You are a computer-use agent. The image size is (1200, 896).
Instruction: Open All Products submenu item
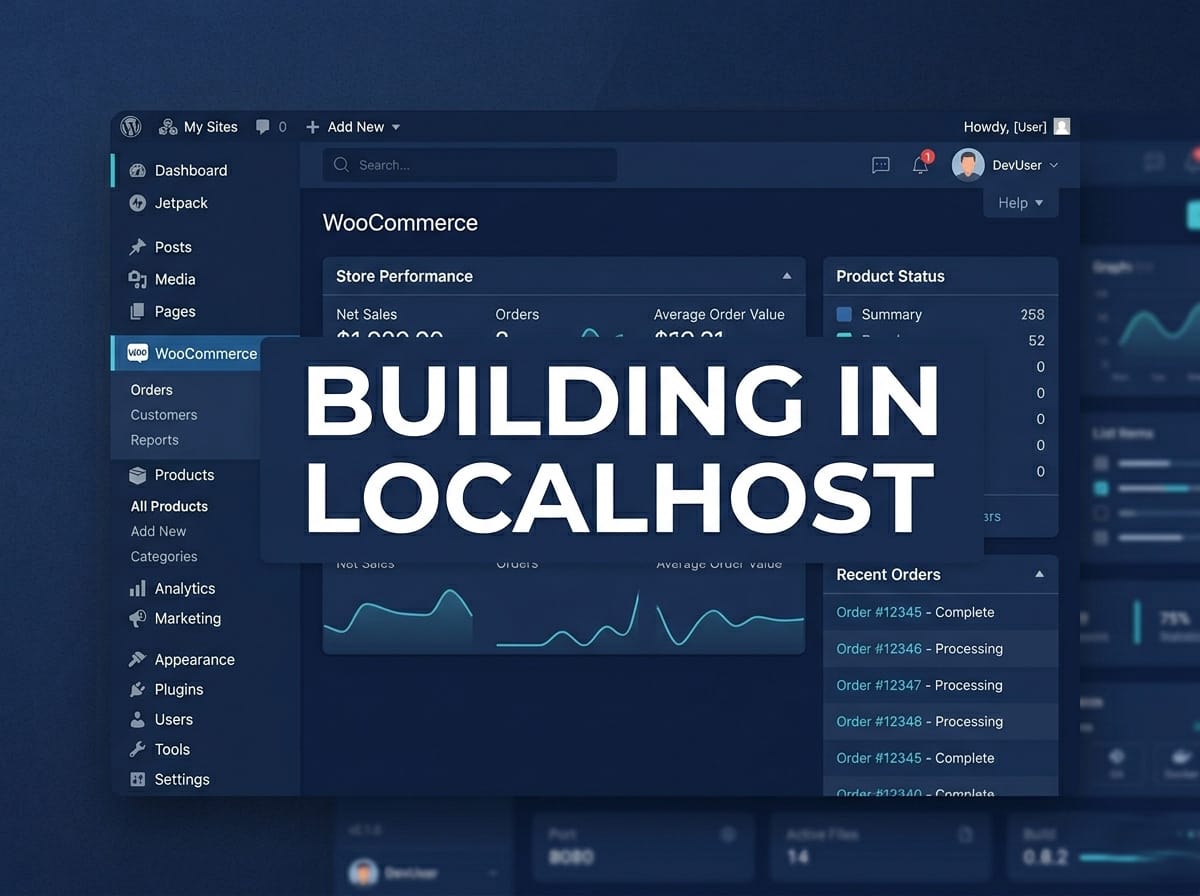pos(169,506)
